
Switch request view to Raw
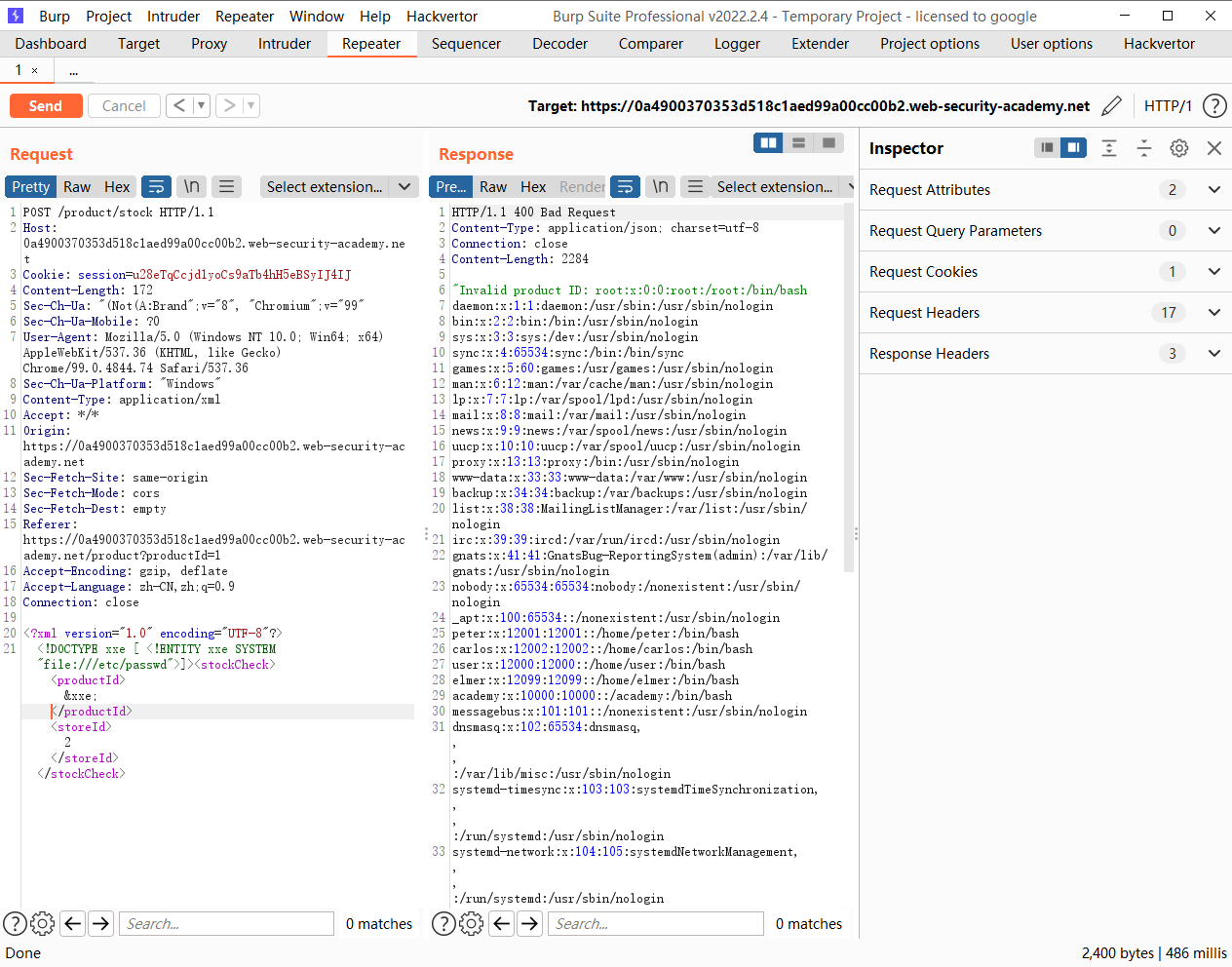pyautogui.click(x=77, y=186)
